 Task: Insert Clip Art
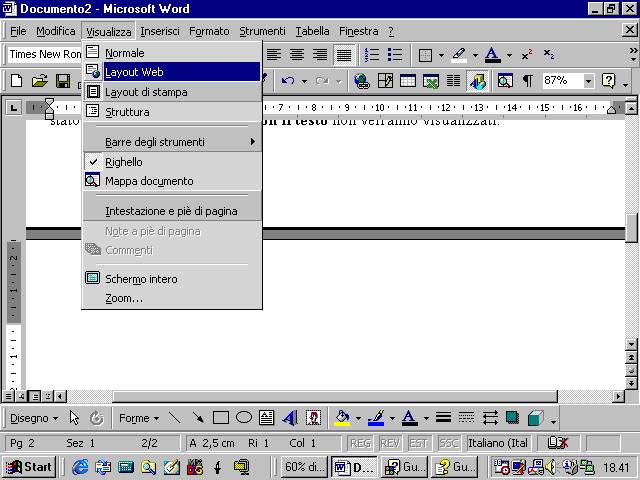tap(313, 418)
